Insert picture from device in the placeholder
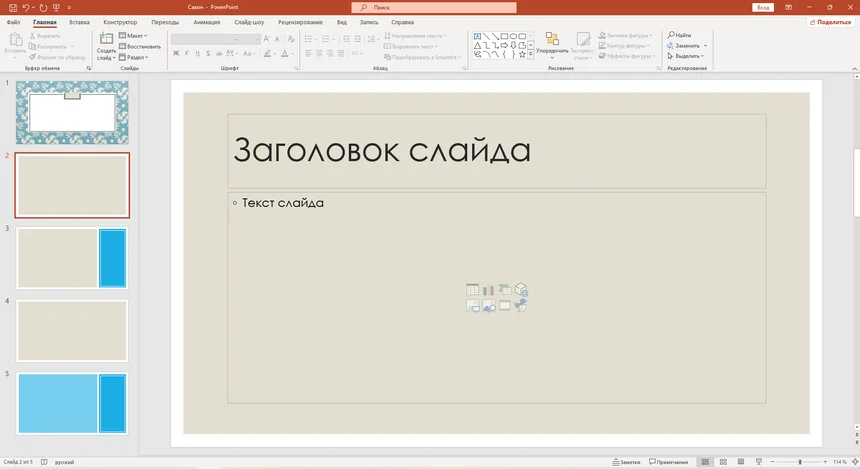Image resolution: width=860 pixels, height=469 pixels. (x=472, y=306)
